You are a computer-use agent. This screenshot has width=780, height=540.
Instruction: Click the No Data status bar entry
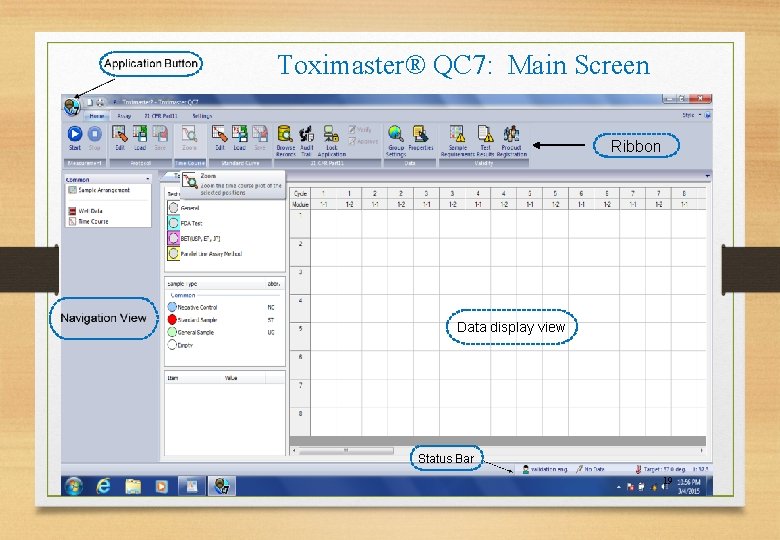[590, 469]
